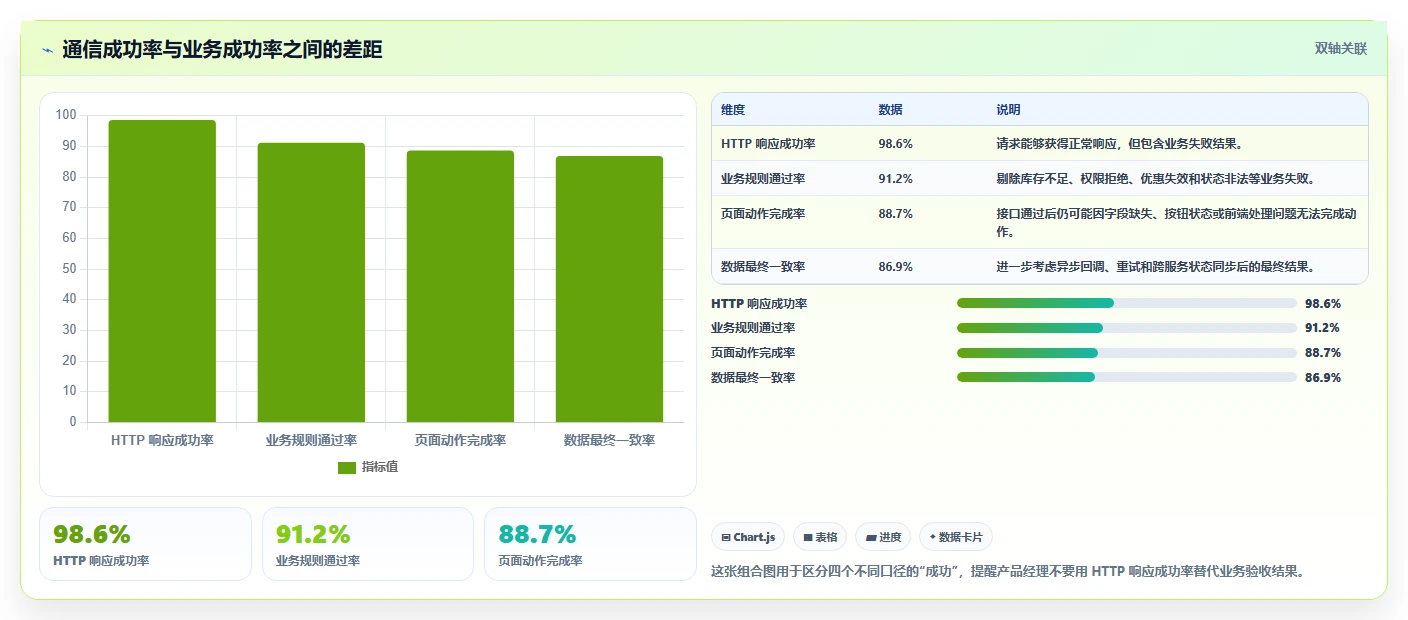Screen dimensions: 1408x620
Task: Click the icon in the 进度 chip
Action: point(871,537)
